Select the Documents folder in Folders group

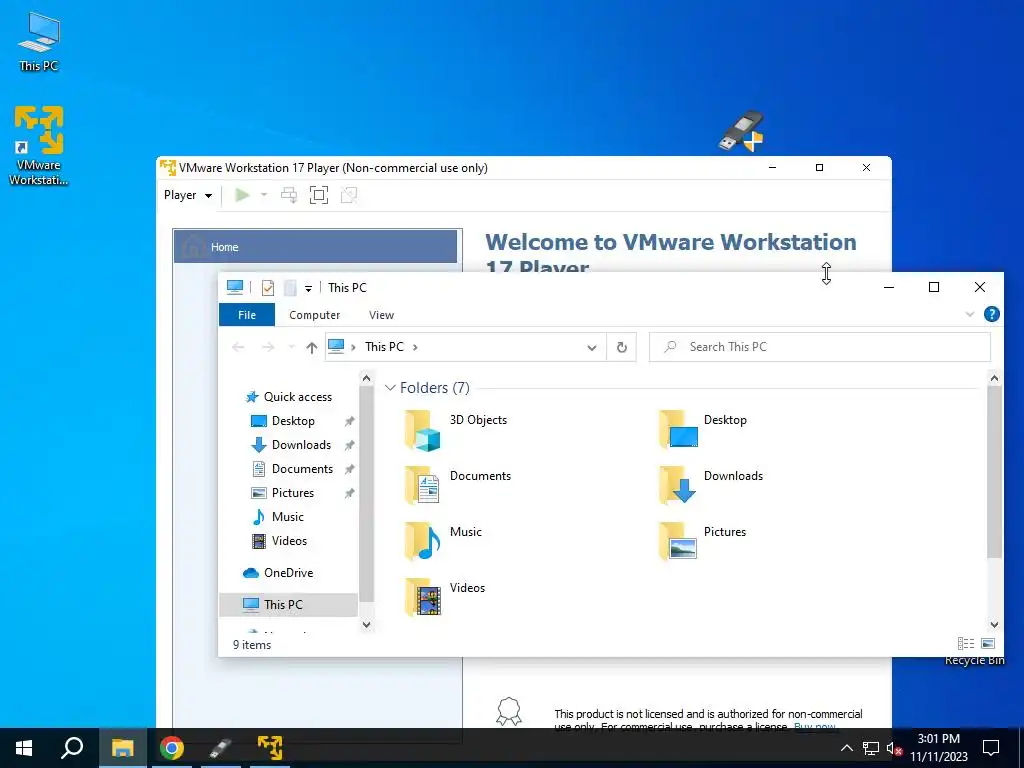458,487
